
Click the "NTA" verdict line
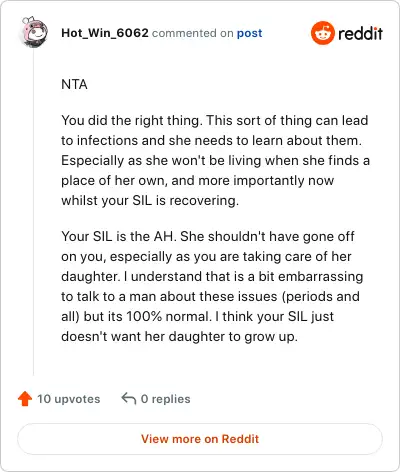74,84
